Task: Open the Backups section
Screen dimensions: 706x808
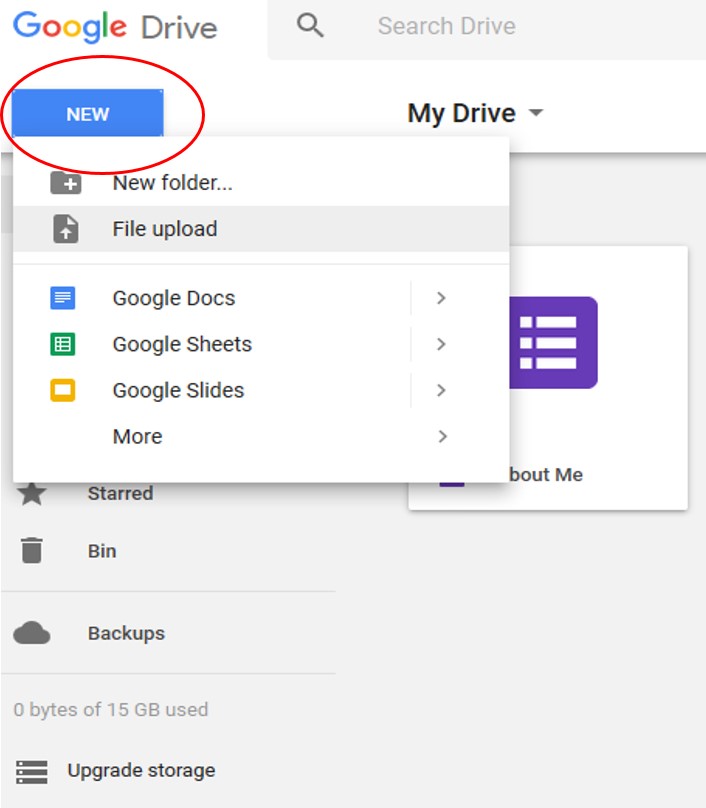Action: click(126, 633)
